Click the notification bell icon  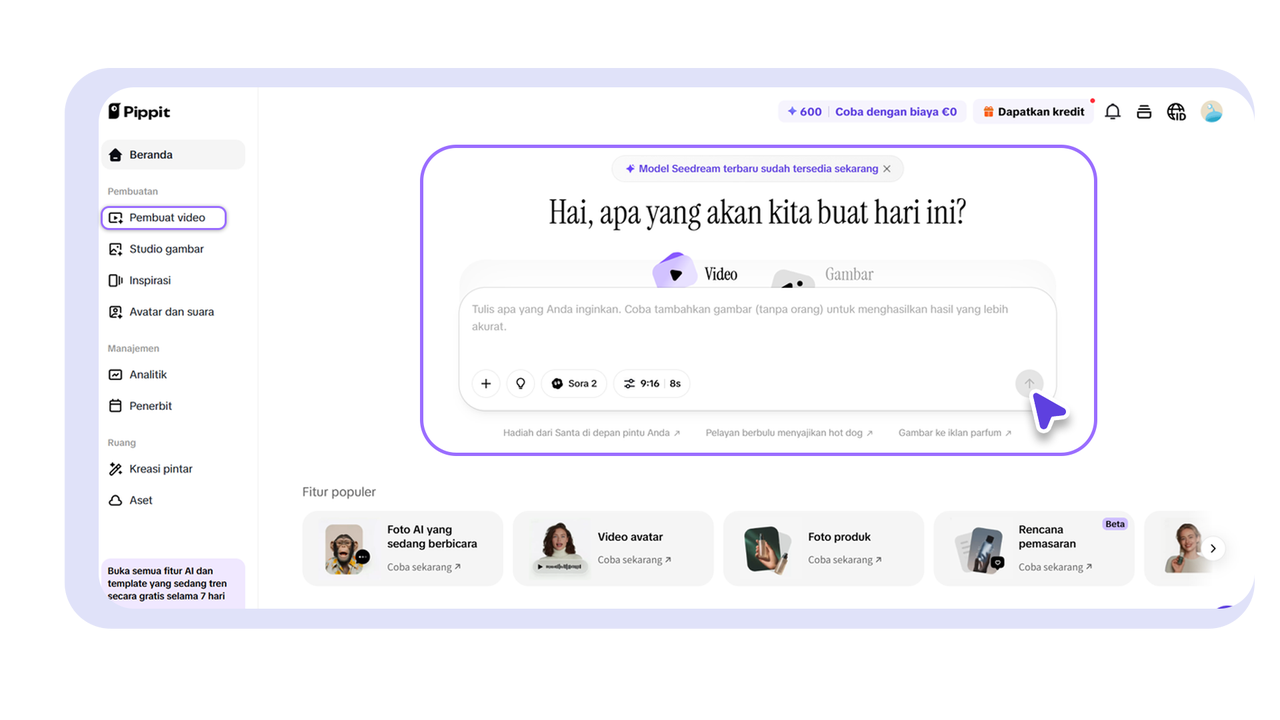click(x=1112, y=111)
